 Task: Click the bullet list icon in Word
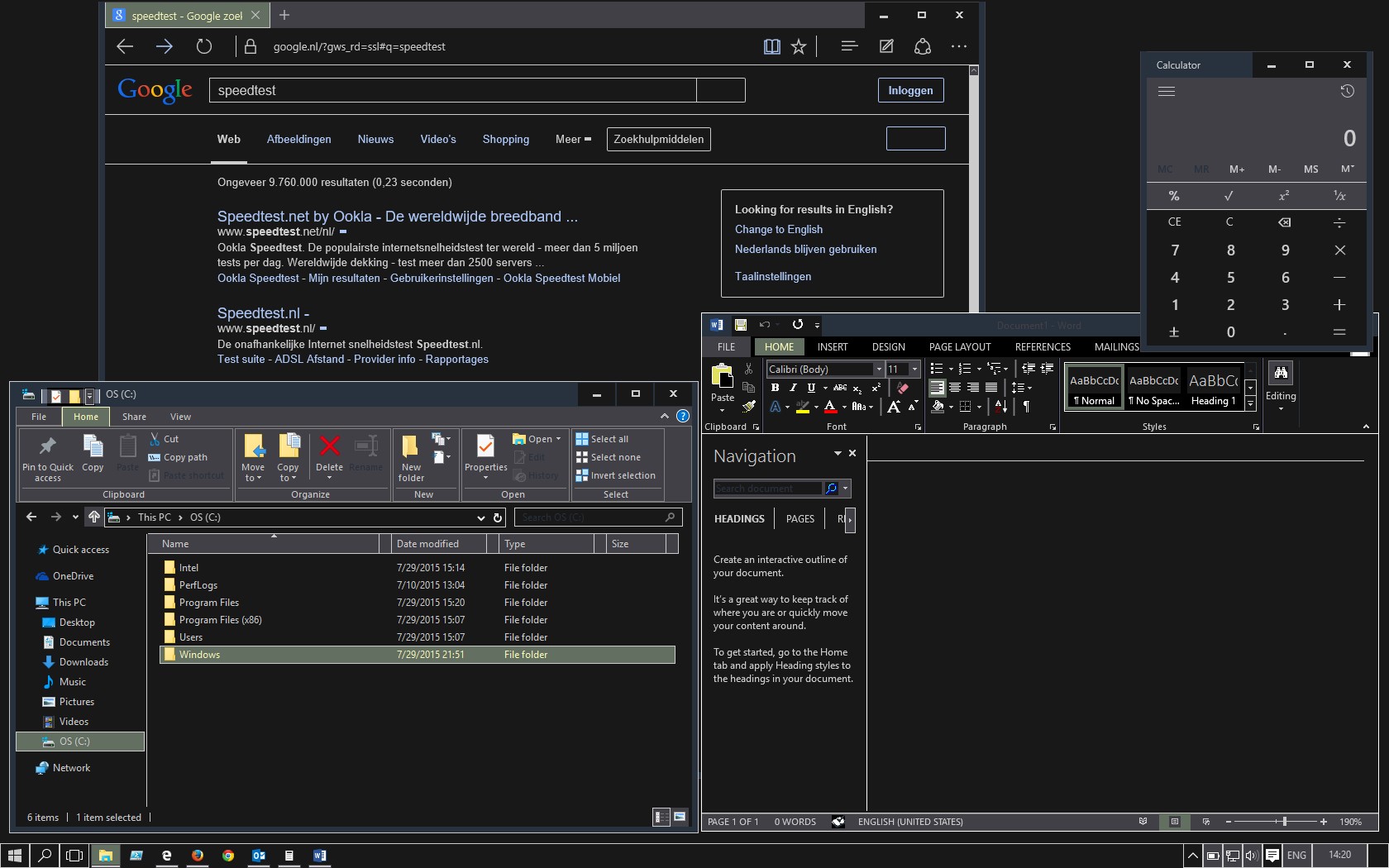[937, 369]
